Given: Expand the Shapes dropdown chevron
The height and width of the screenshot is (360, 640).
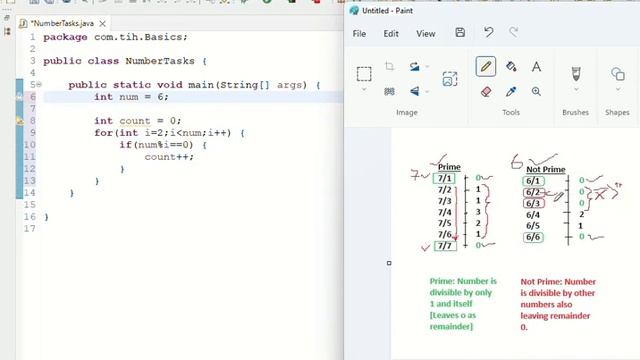Looking at the screenshot, I should (x=618, y=89).
